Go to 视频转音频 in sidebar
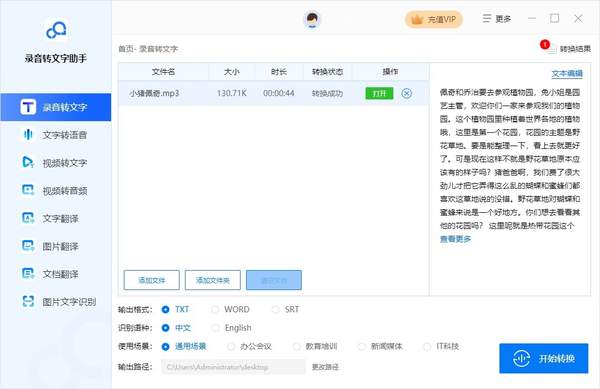Image resolution: width=600 pixels, height=389 pixels. [x=56, y=190]
